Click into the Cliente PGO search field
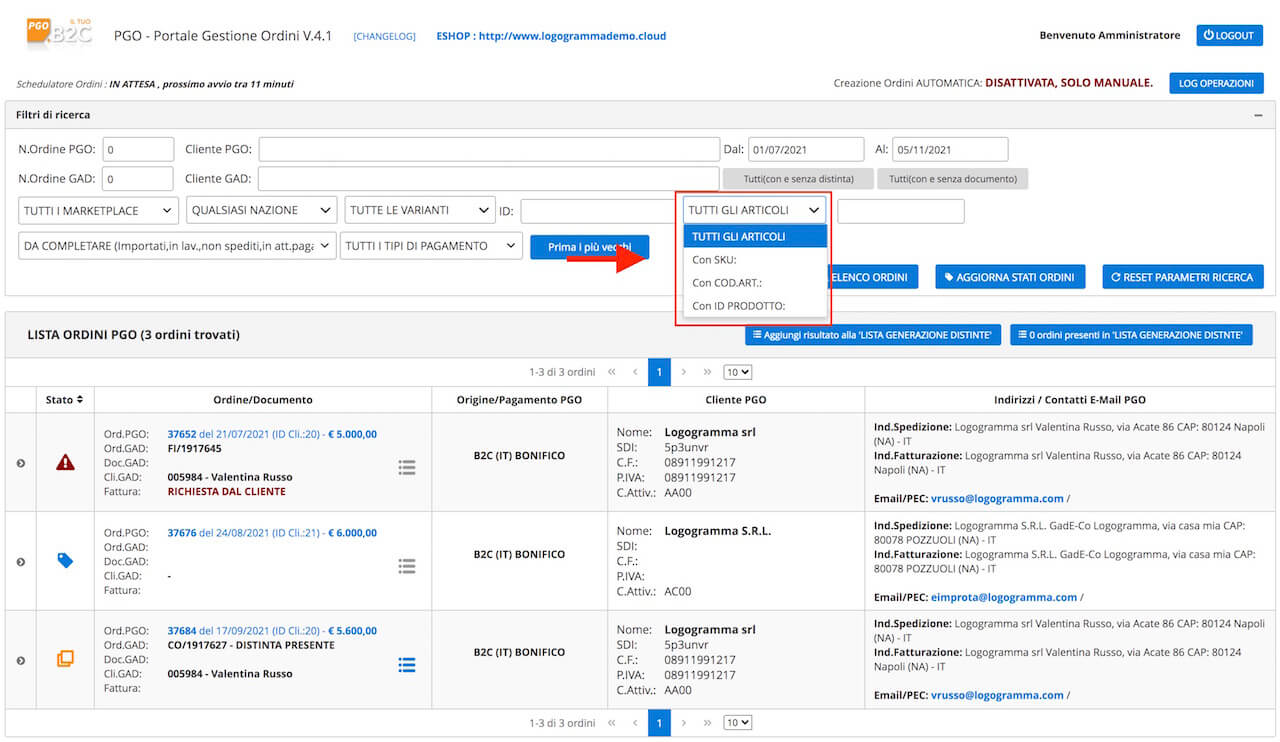1280x742 pixels. point(488,149)
